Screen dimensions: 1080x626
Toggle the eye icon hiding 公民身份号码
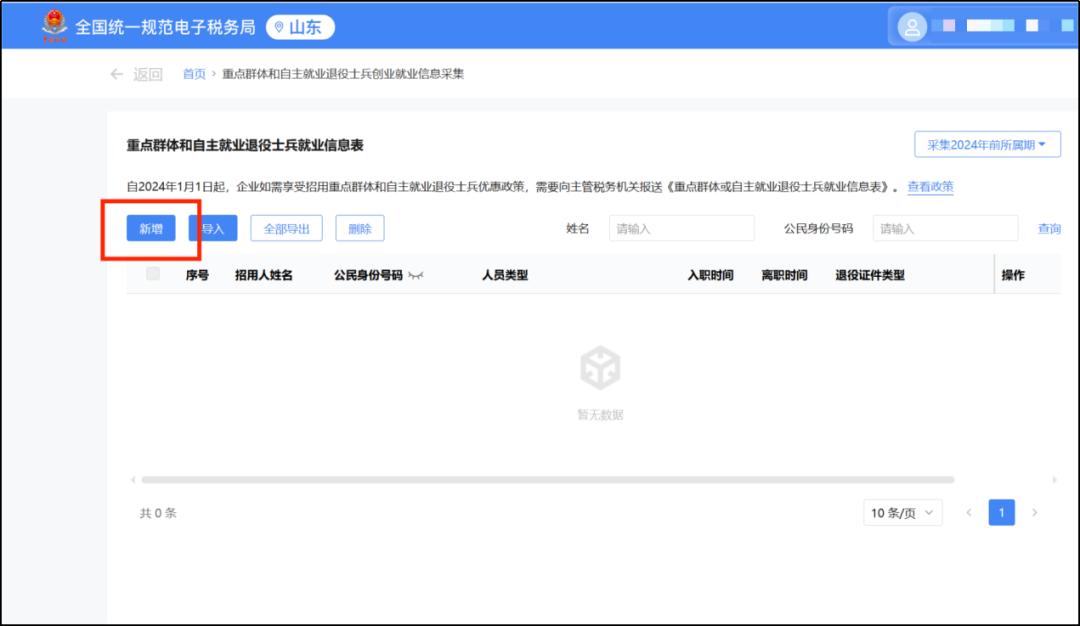416,276
